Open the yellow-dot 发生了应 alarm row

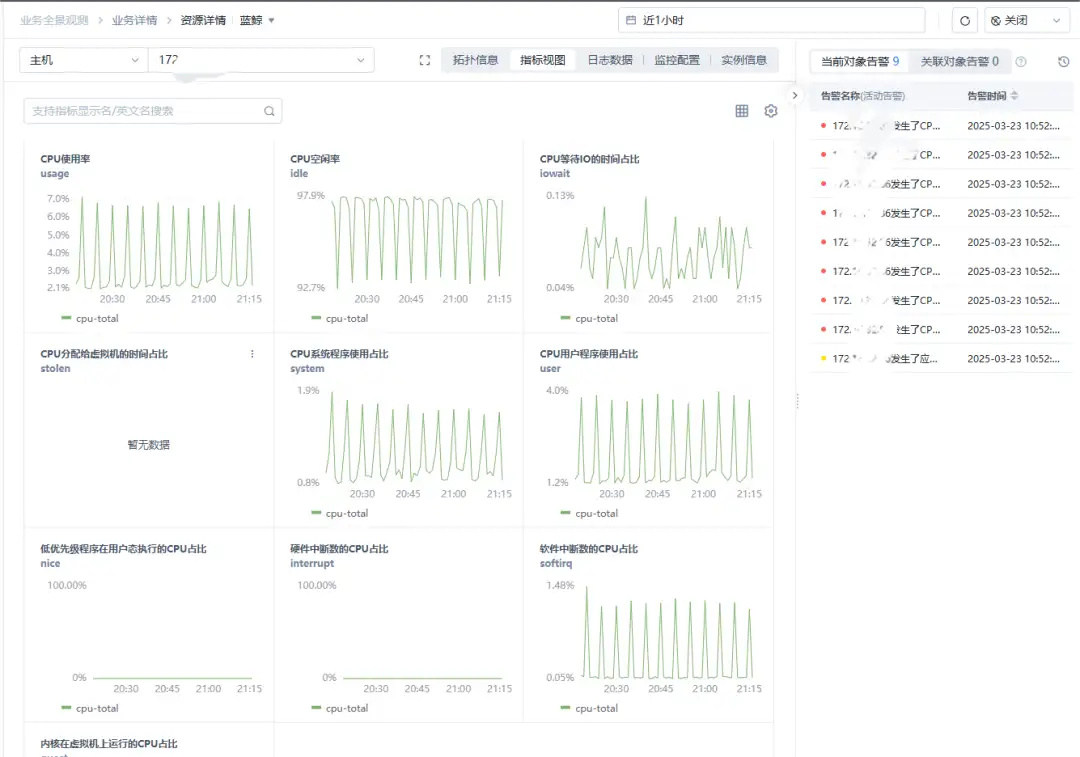941,359
